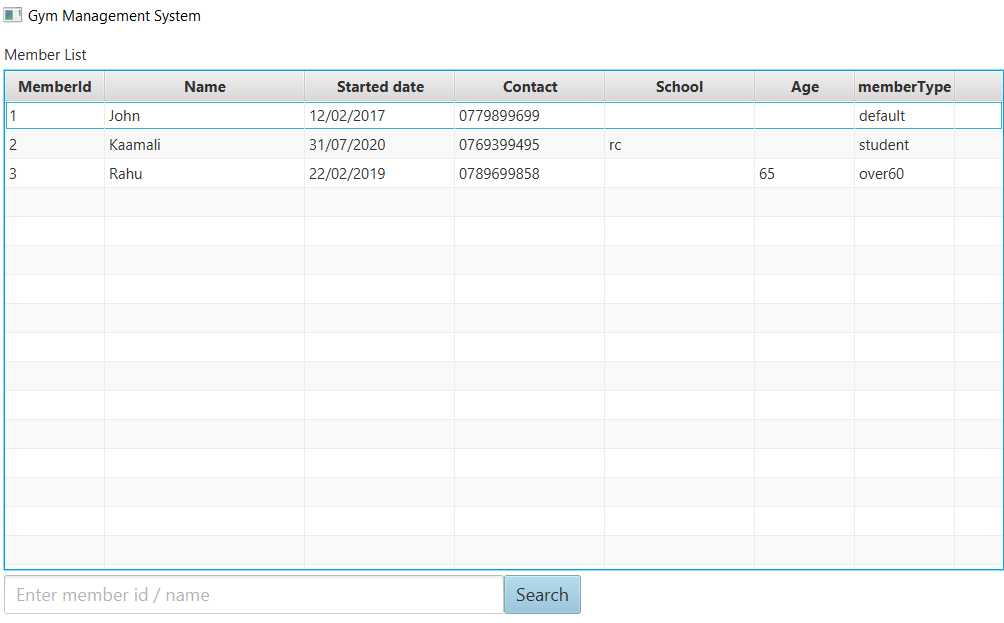
Task: Click Kaamali's school cell 'rc'
Action: coord(615,145)
